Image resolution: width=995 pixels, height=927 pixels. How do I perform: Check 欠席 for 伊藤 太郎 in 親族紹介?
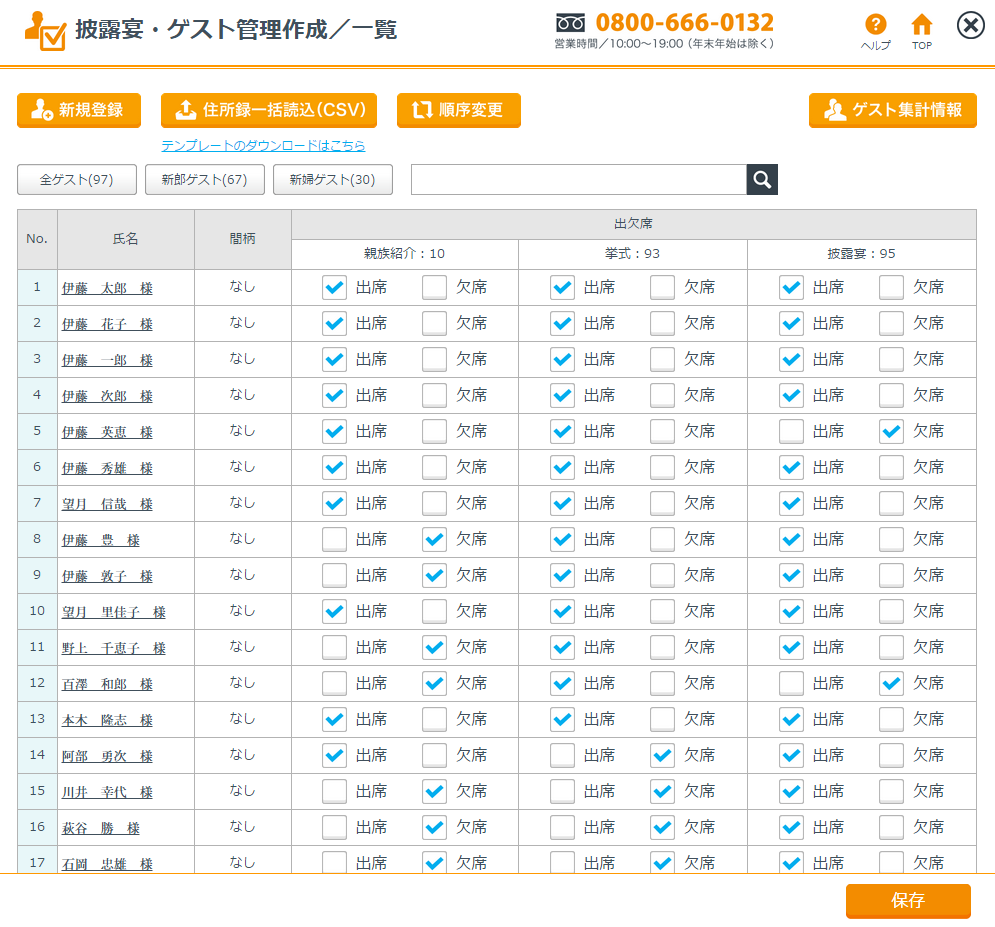(x=435, y=288)
